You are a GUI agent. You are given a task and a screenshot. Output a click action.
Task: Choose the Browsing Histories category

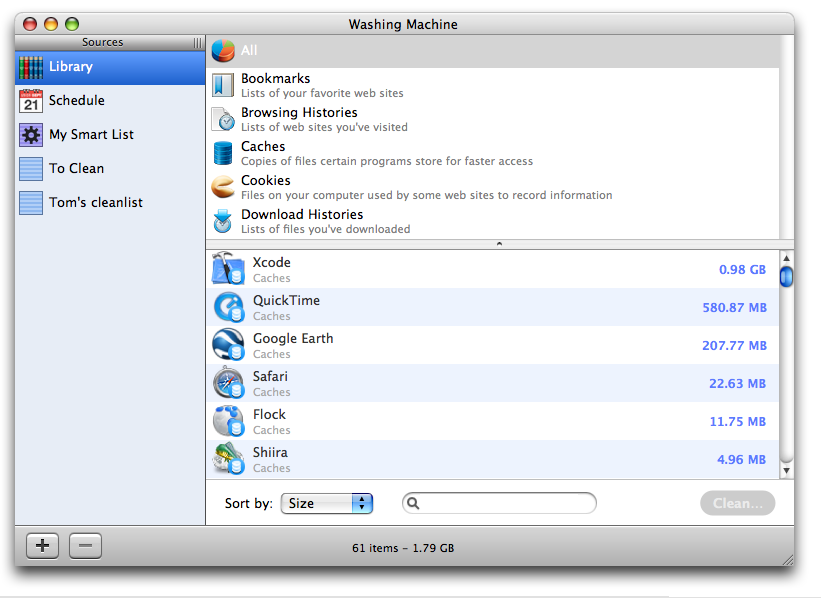493,119
